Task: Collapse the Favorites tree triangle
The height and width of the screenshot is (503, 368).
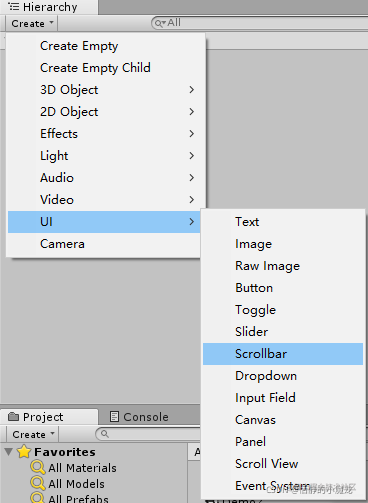Action: [x=9, y=452]
